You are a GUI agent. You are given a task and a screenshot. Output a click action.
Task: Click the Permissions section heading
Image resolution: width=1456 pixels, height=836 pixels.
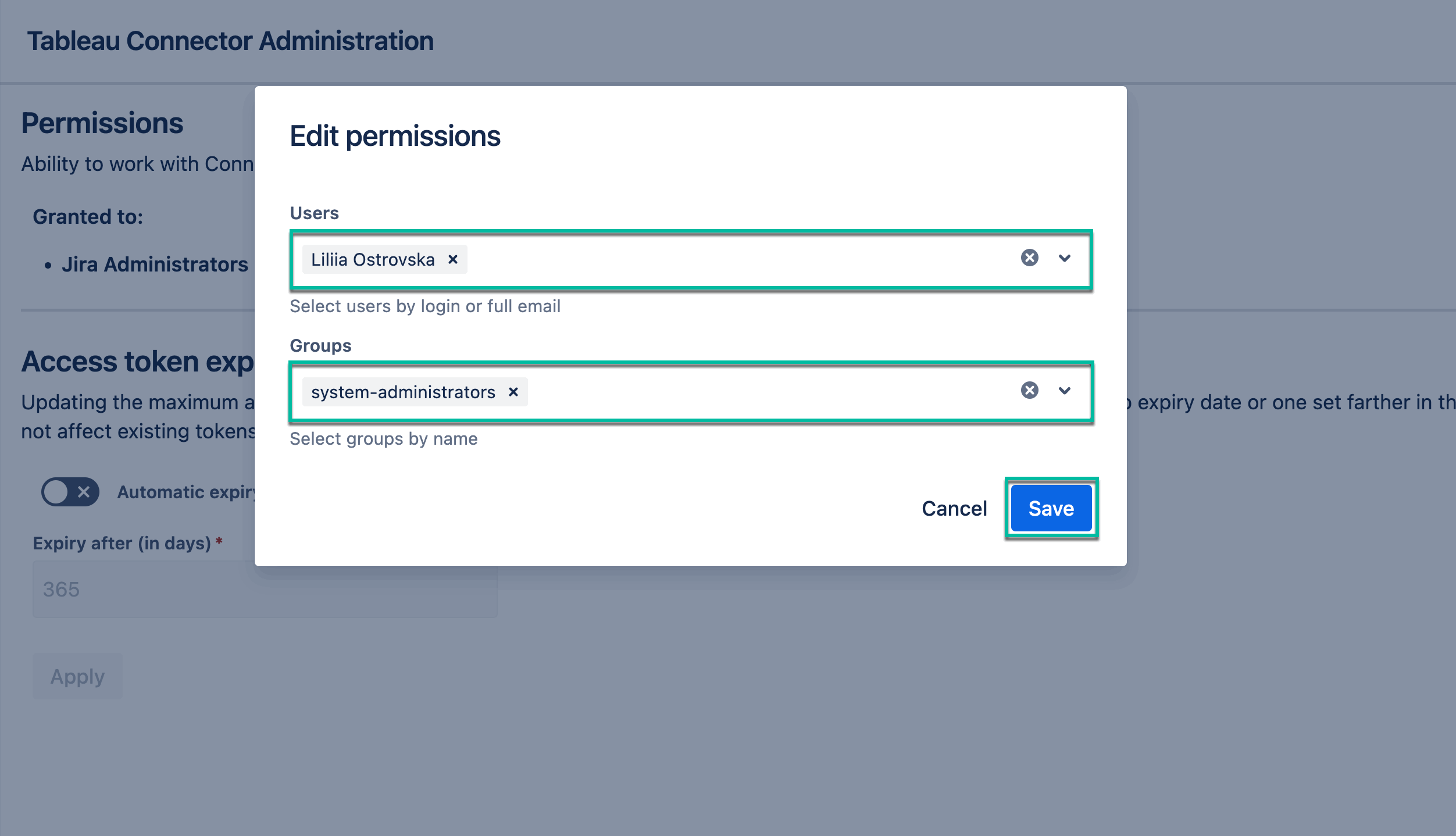(x=102, y=123)
